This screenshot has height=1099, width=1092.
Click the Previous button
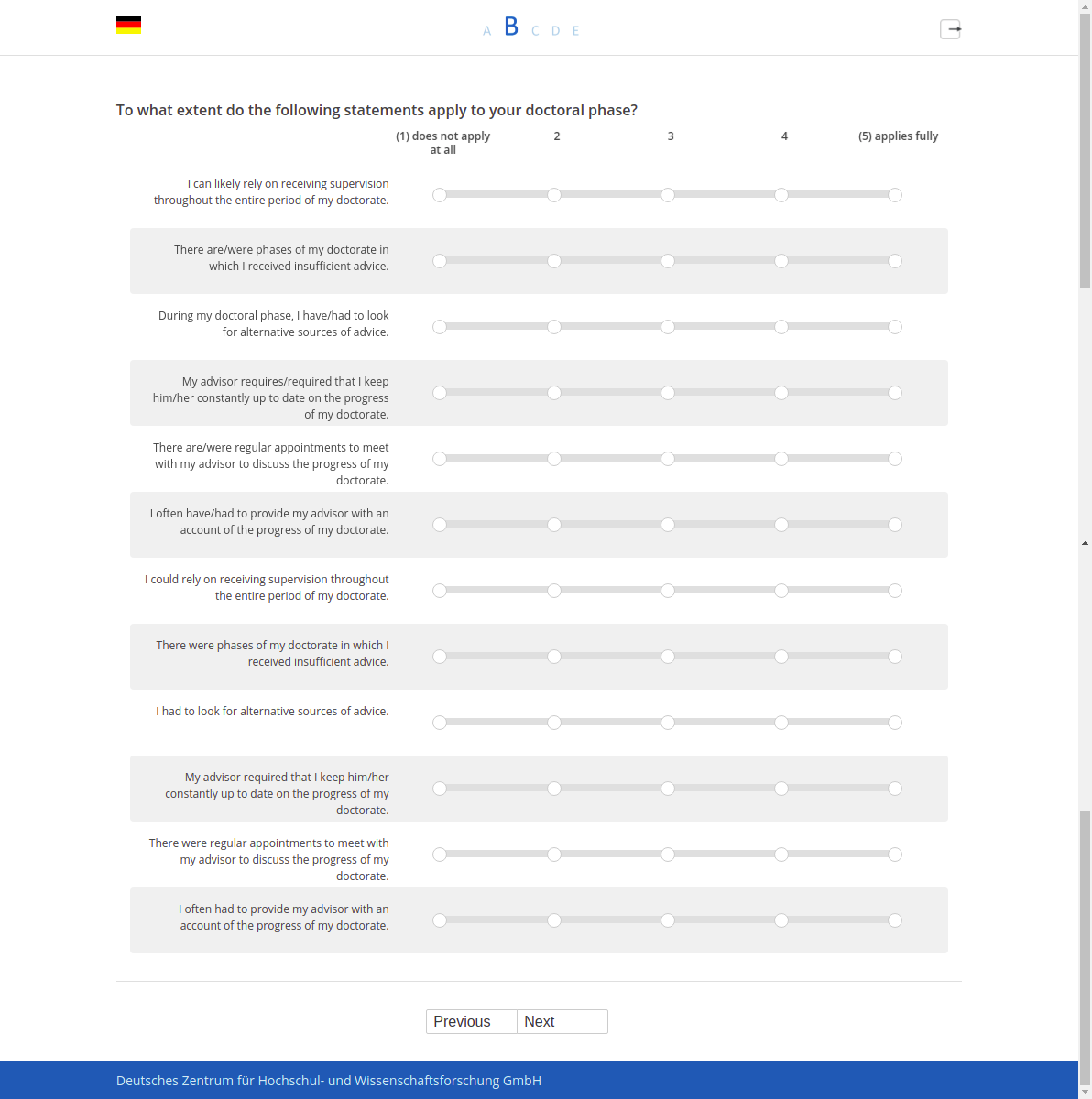click(x=472, y=1022)
